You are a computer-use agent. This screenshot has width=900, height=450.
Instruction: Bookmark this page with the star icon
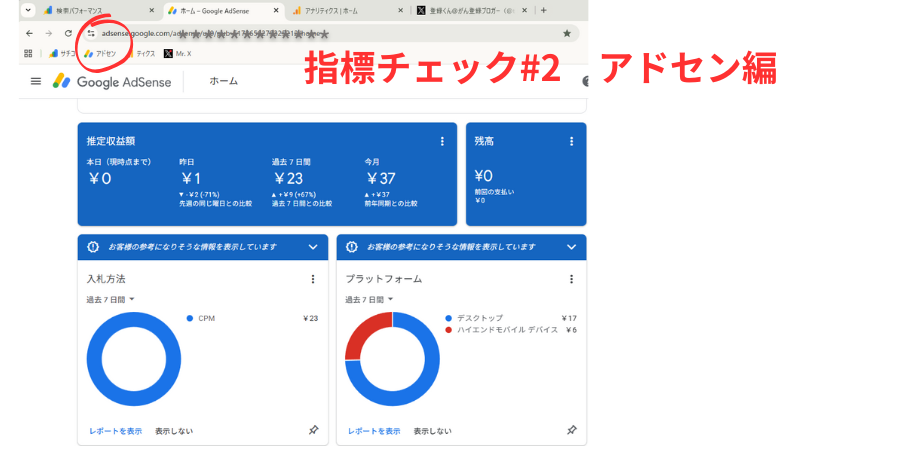(x=567, y=33)
